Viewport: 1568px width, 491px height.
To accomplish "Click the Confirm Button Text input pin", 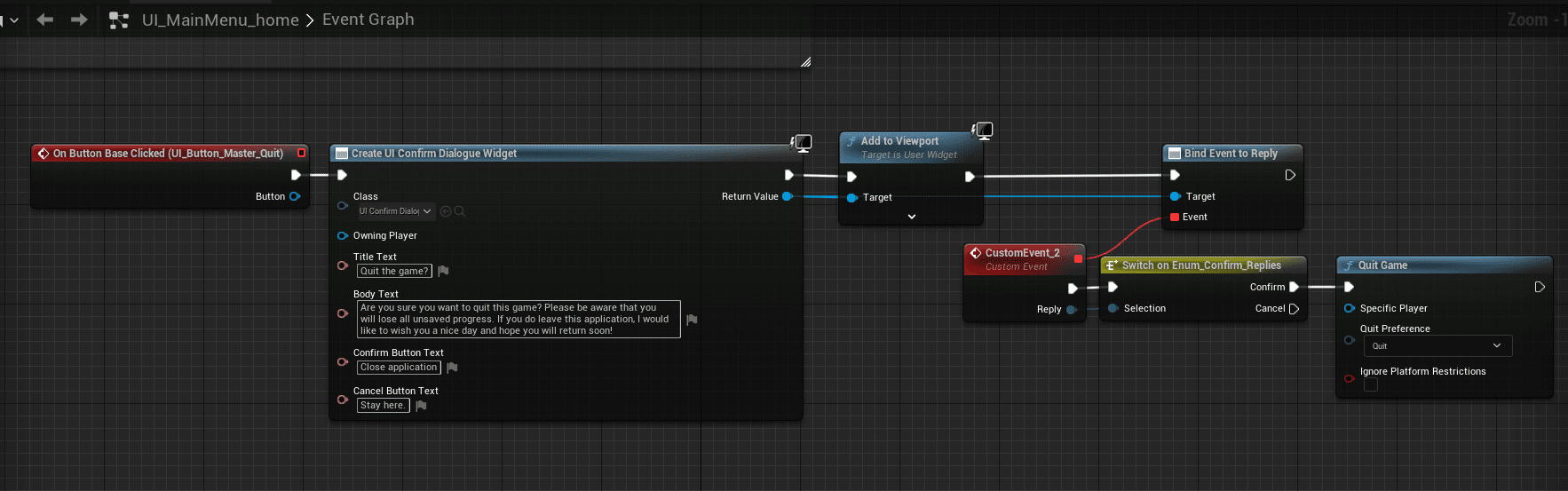I will coord(343,361).
